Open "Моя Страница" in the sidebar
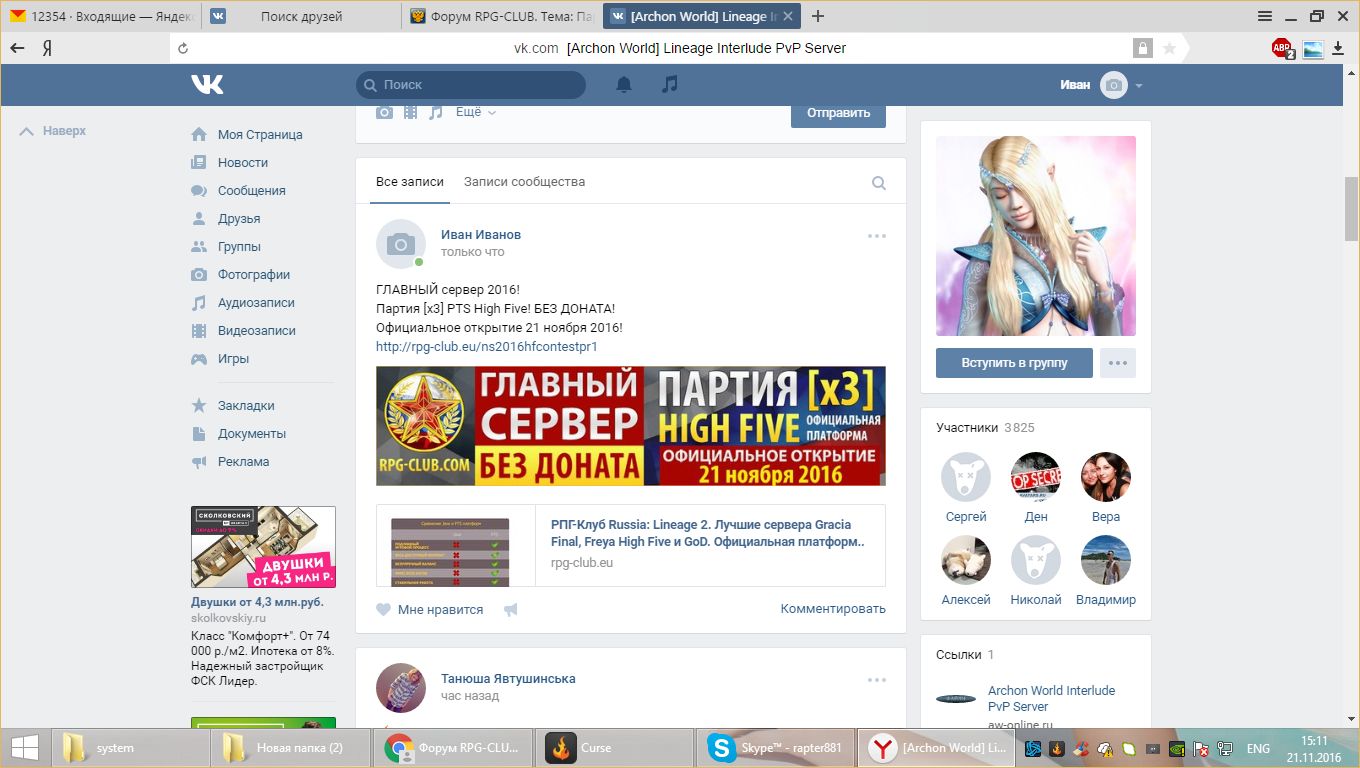The height and width of the screenshot is (768, 1360). coord(260,135)
